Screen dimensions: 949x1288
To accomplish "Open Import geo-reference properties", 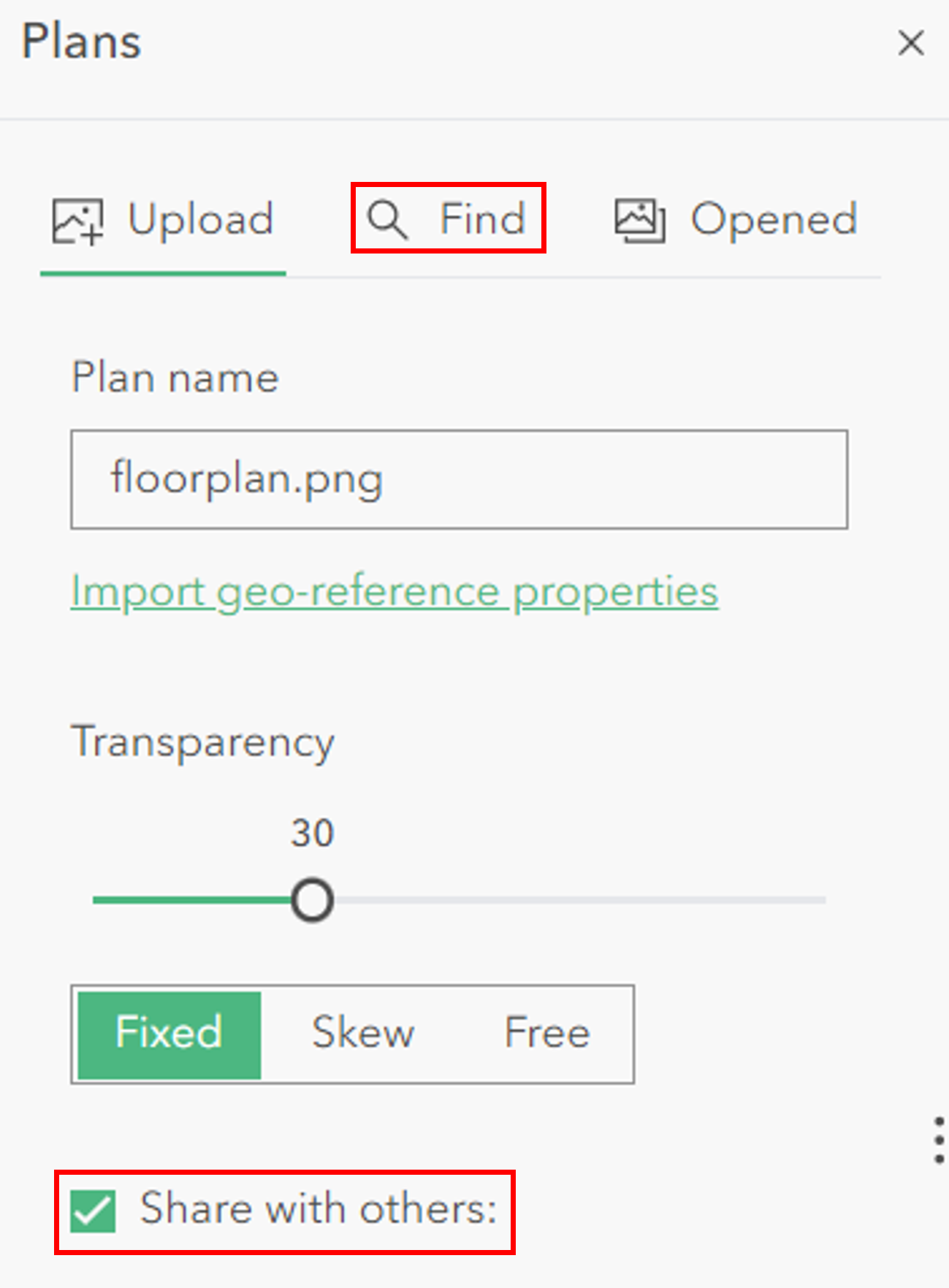I will click(393, 591).
